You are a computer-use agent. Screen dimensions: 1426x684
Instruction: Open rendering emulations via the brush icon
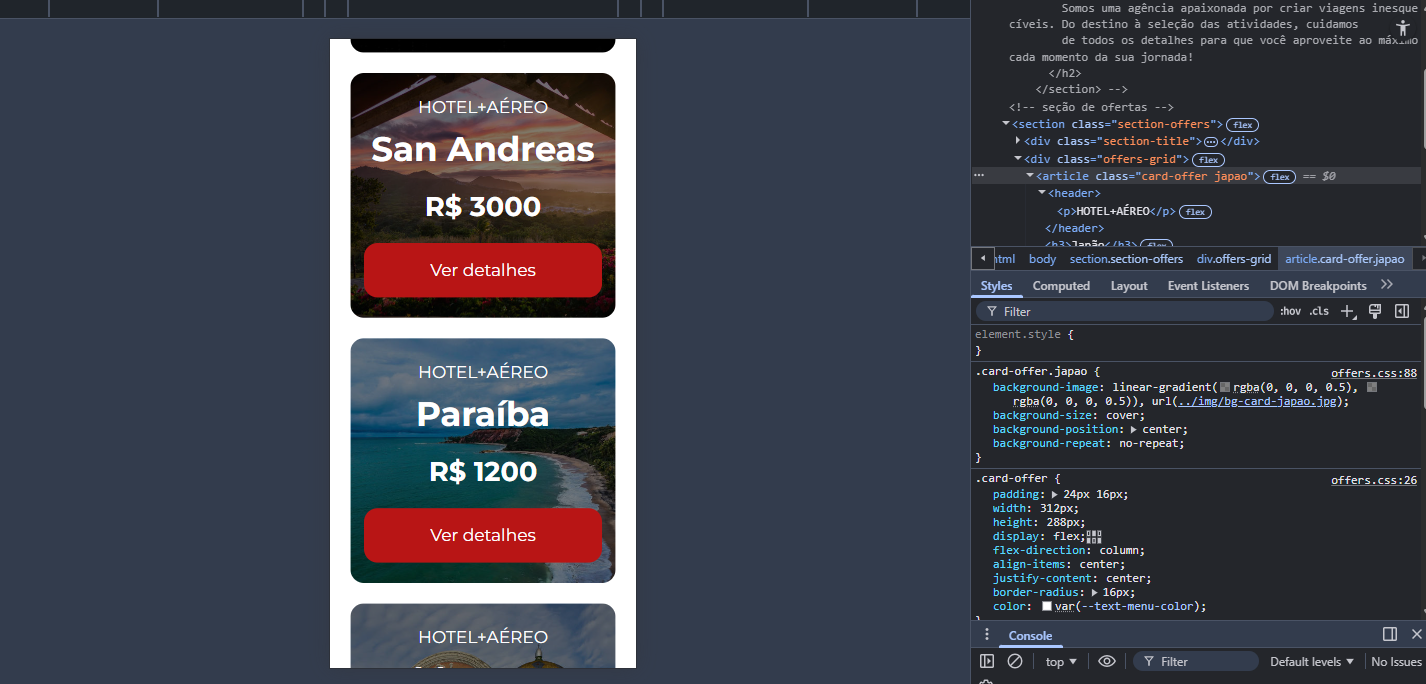point(1374,311)
